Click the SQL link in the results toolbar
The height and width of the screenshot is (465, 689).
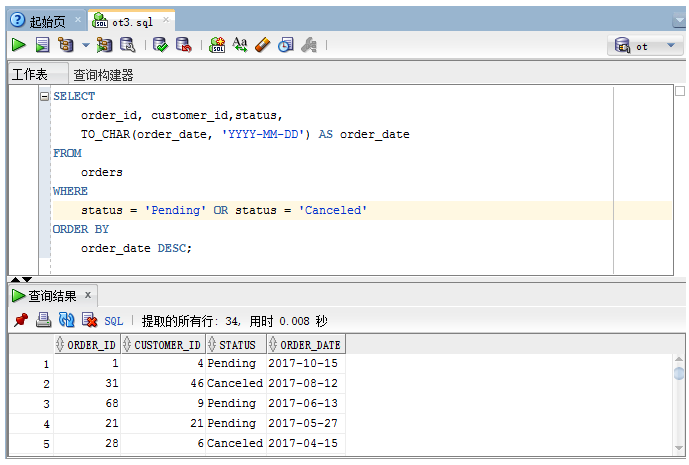coord(113,321)
